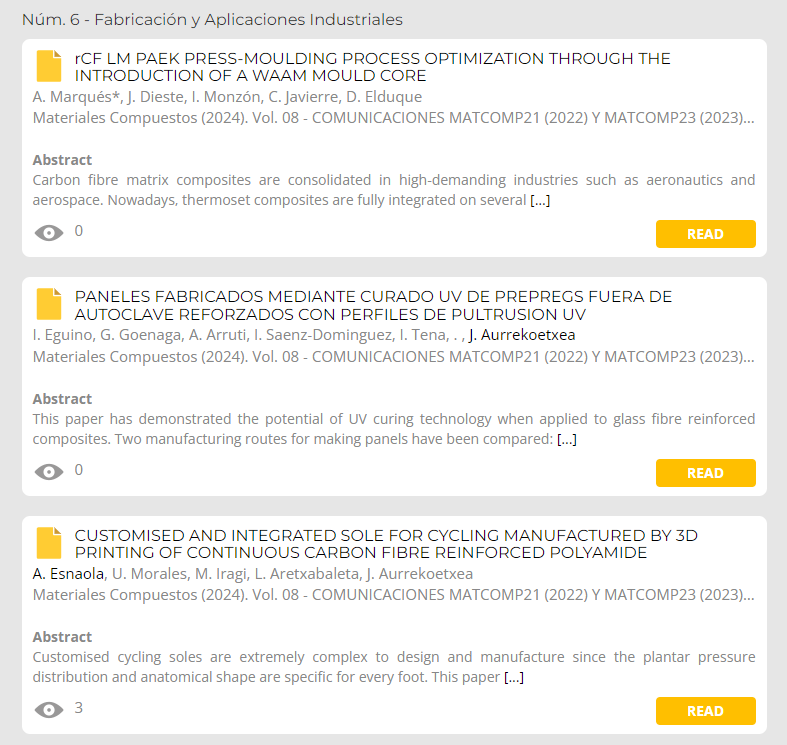Click the journal volume line in the first card
This screenshot has height=745, width=787.
click(x=394, y=118)
